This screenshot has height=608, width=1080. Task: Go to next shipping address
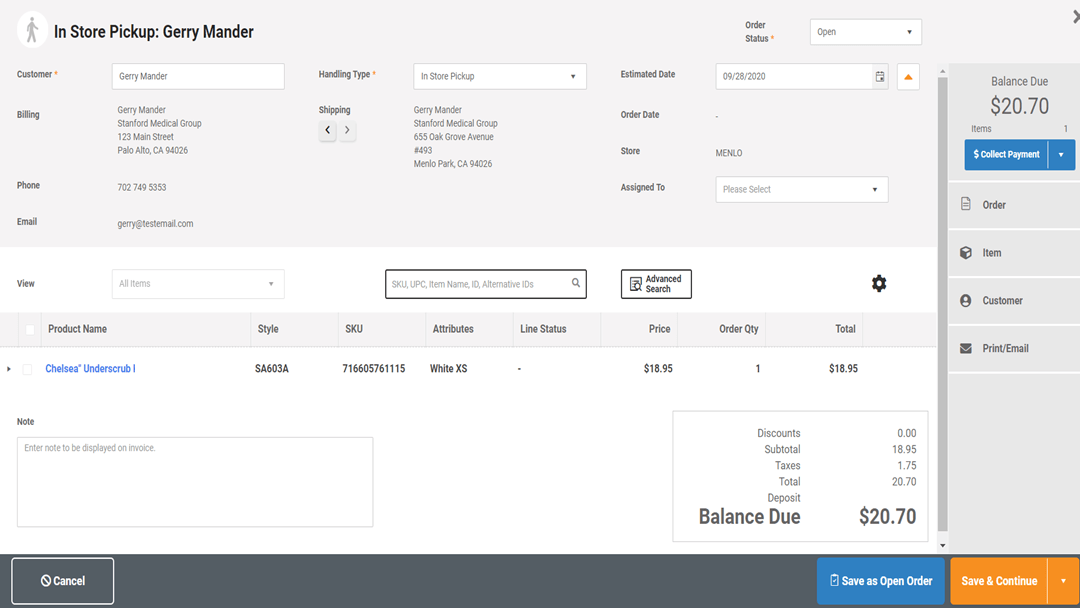[347, 130]
